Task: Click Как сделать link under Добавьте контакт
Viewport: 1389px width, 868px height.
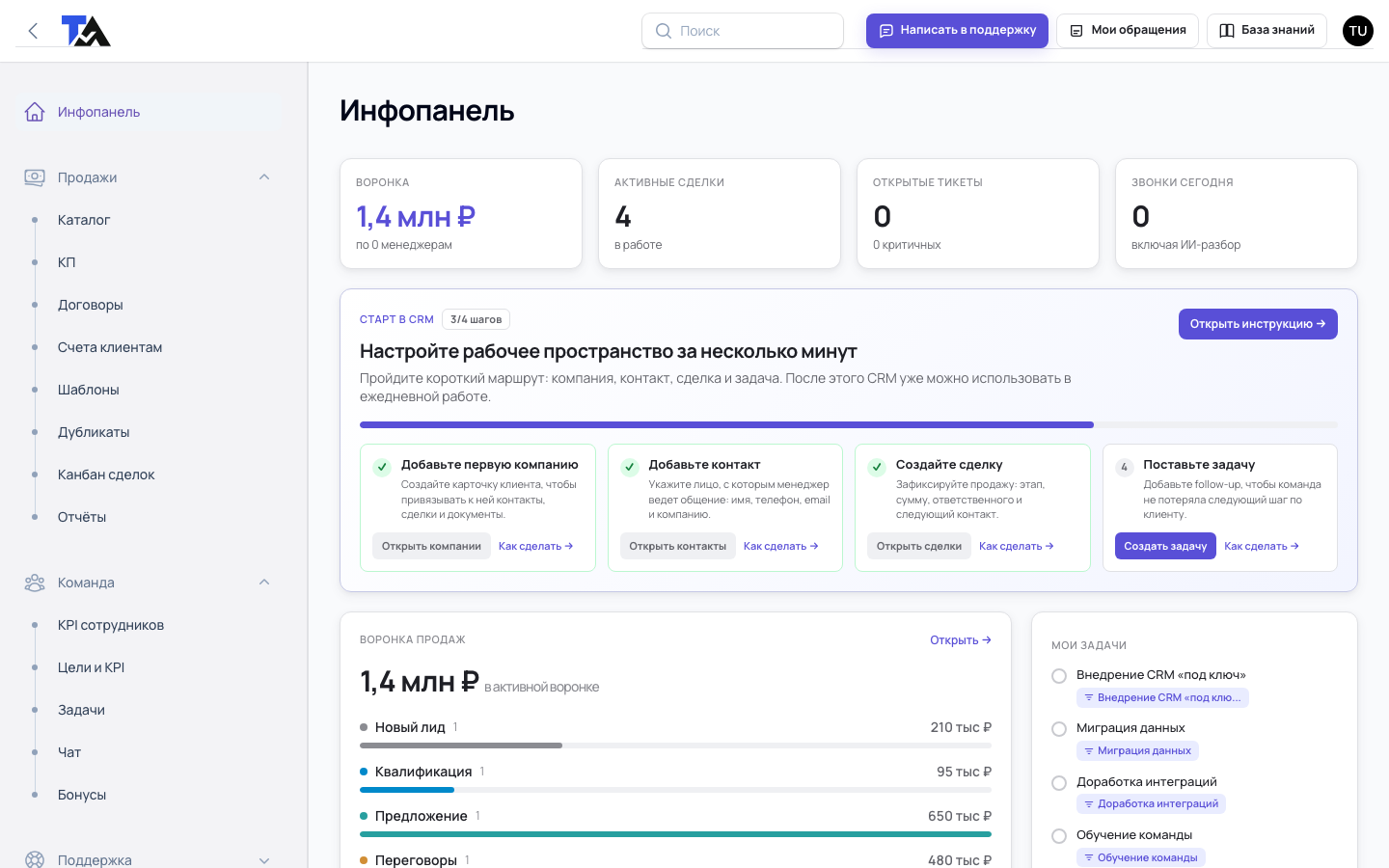Action: click(x=781, y=546)
